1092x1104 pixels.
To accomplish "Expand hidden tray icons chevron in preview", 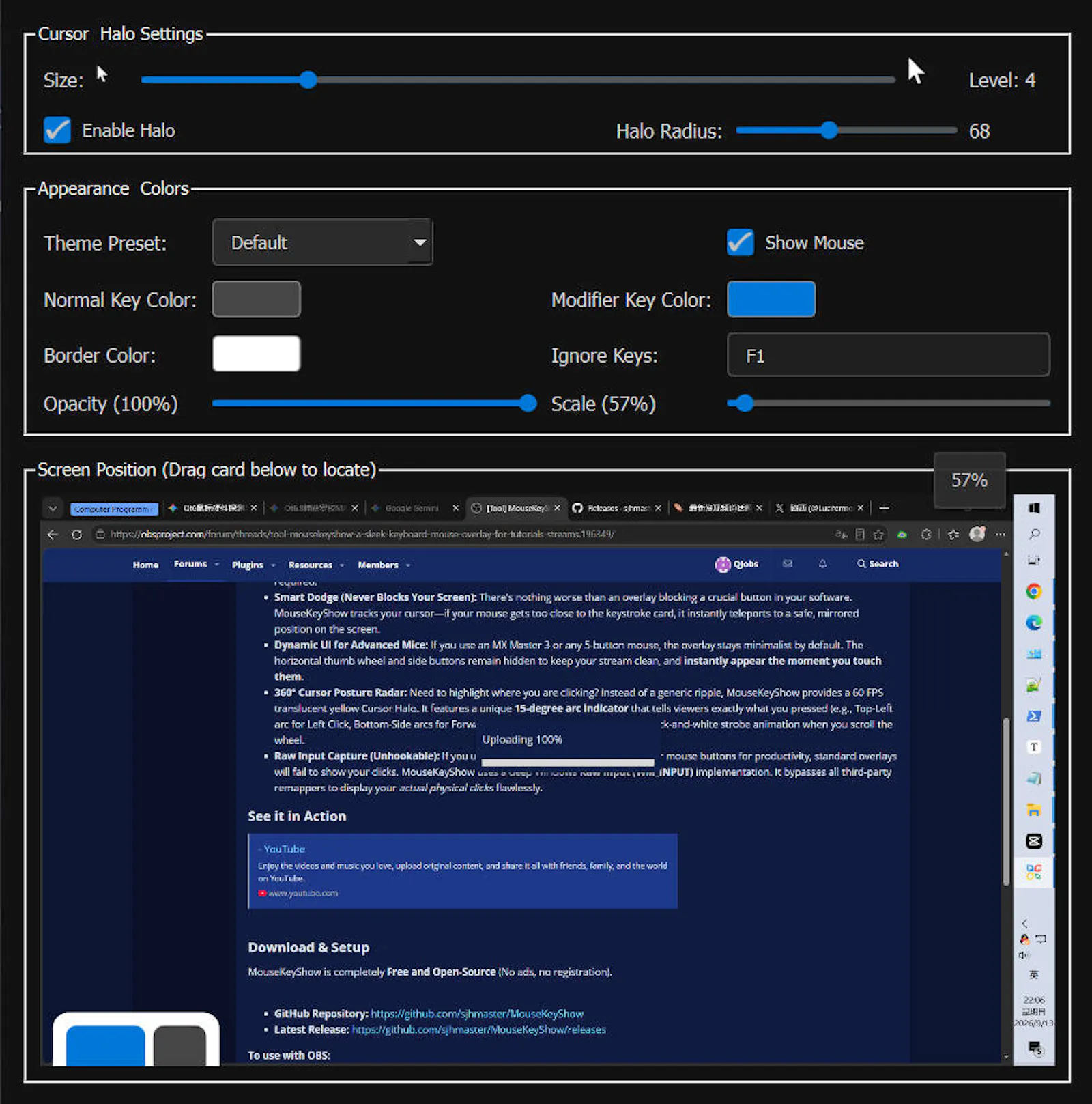I will pos(1024,924).
